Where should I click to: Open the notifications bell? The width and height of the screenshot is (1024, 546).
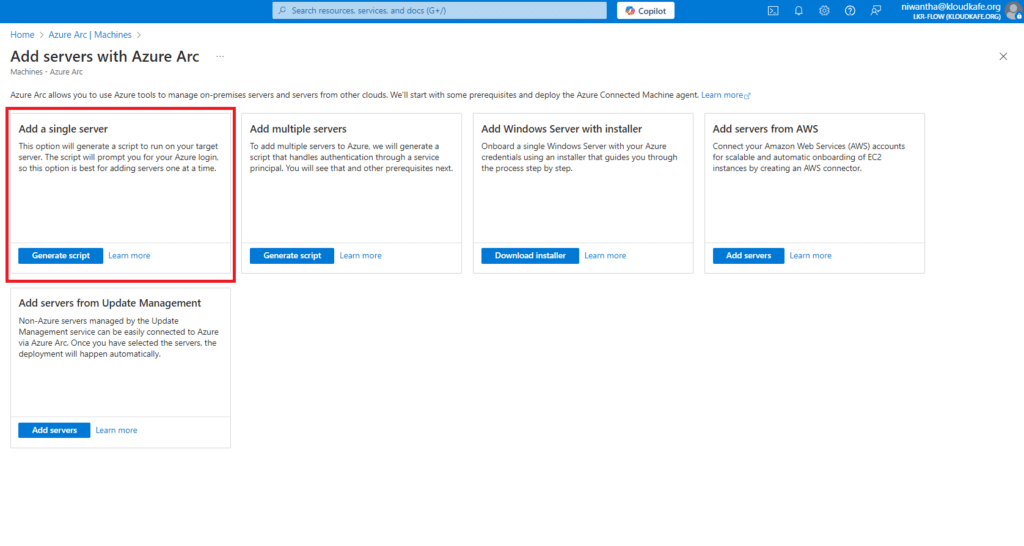coord(799,11)
